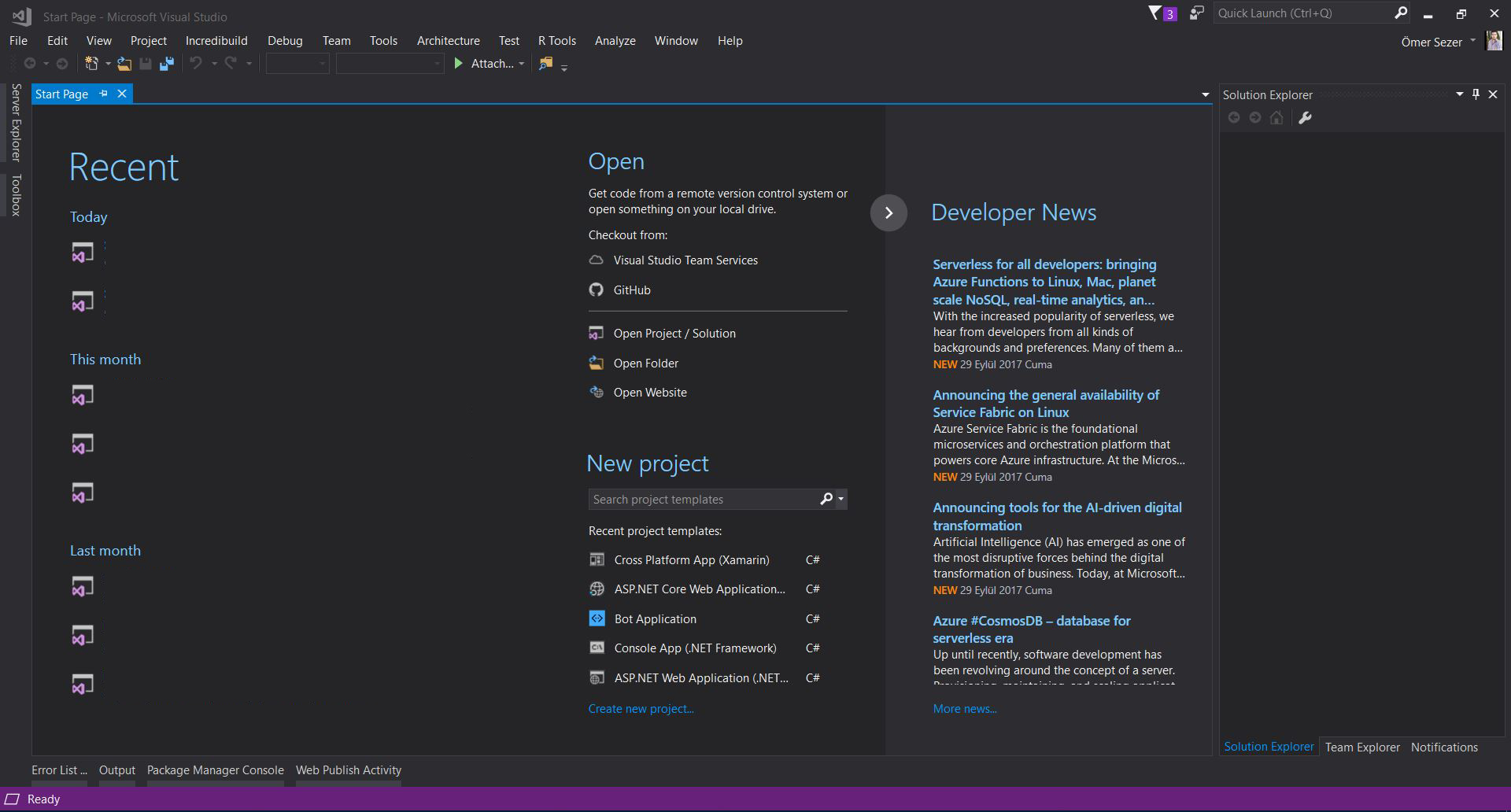Expand the Ömer Sezer account dropdown
1511x812 pixels.
coord(1472,41)
